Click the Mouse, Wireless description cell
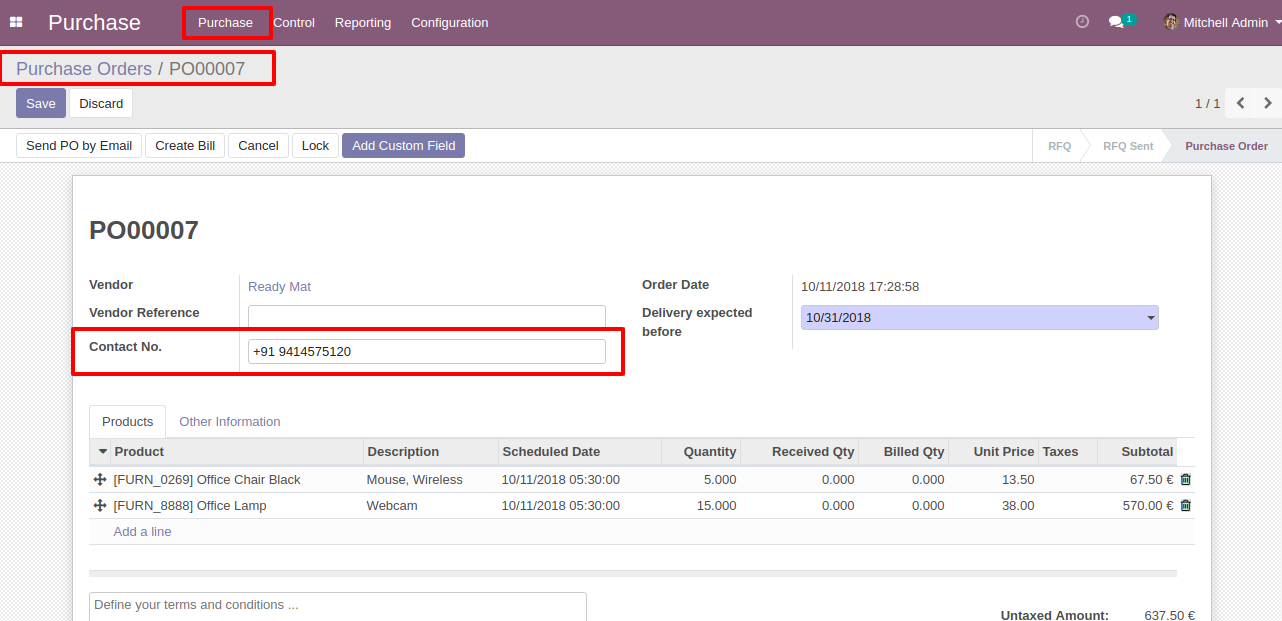1282x621 pixels. 430,480
